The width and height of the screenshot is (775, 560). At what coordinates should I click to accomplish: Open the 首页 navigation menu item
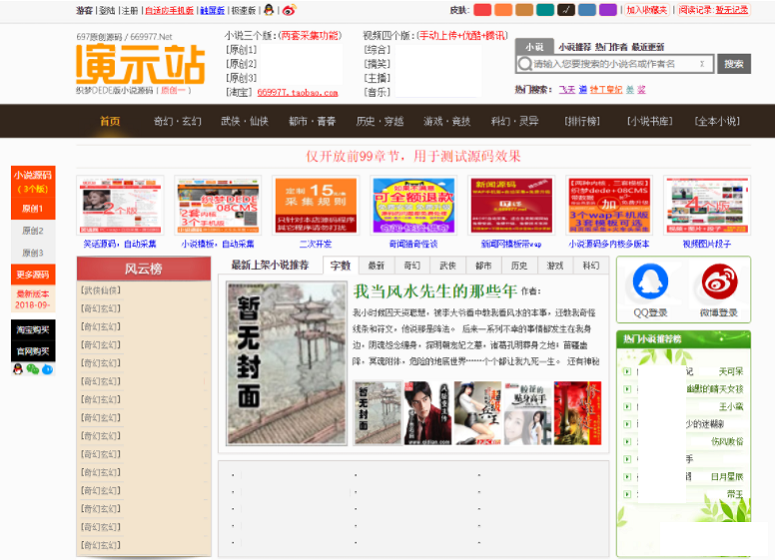point(110,121)
